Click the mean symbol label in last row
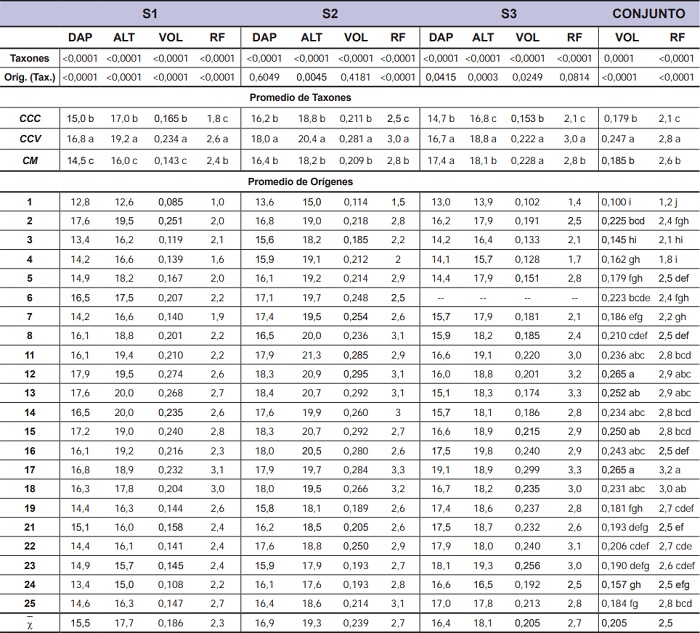 click(30, 623)
